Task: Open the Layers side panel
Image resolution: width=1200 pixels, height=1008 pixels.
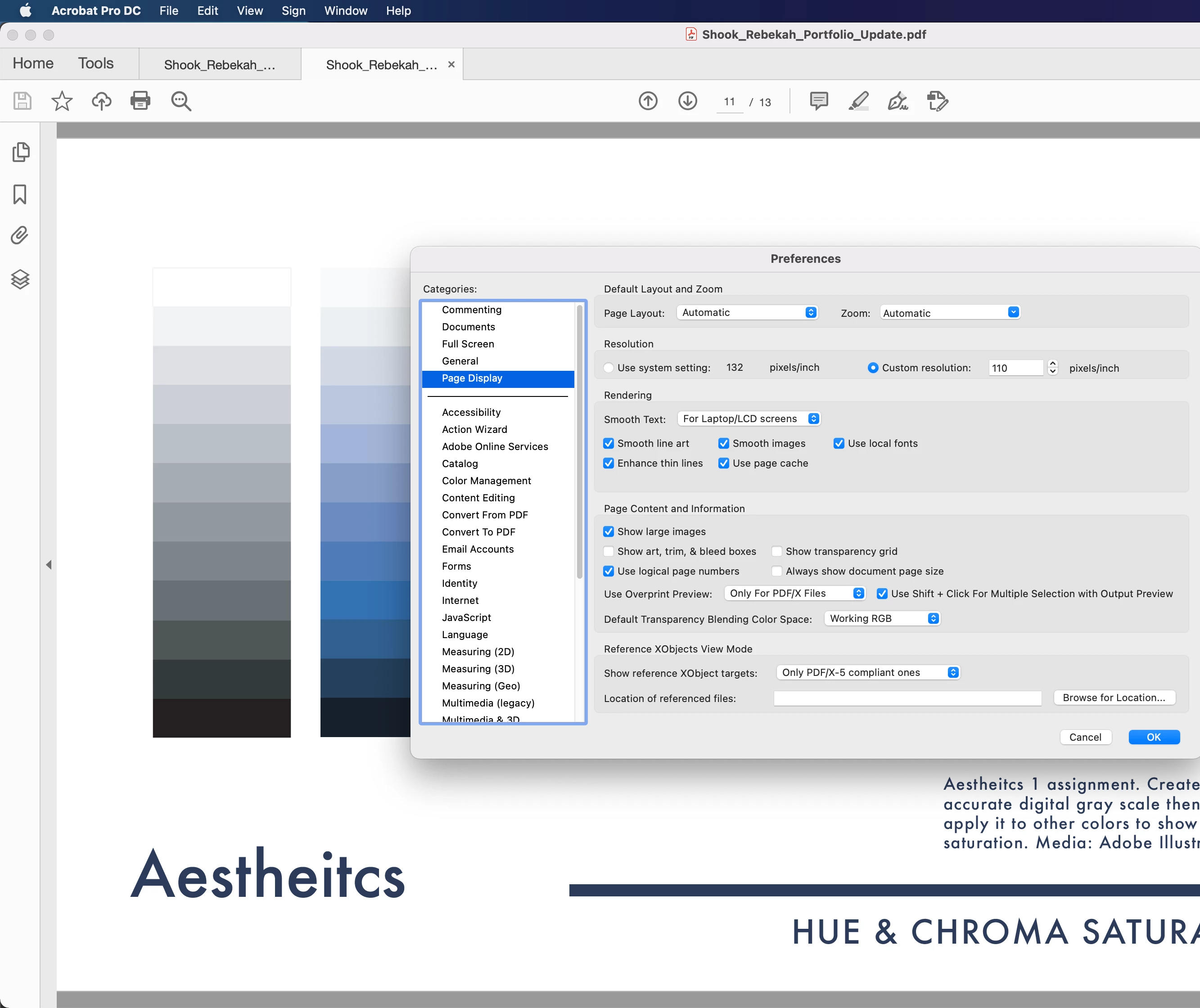Action: click(x=20, y=279)
